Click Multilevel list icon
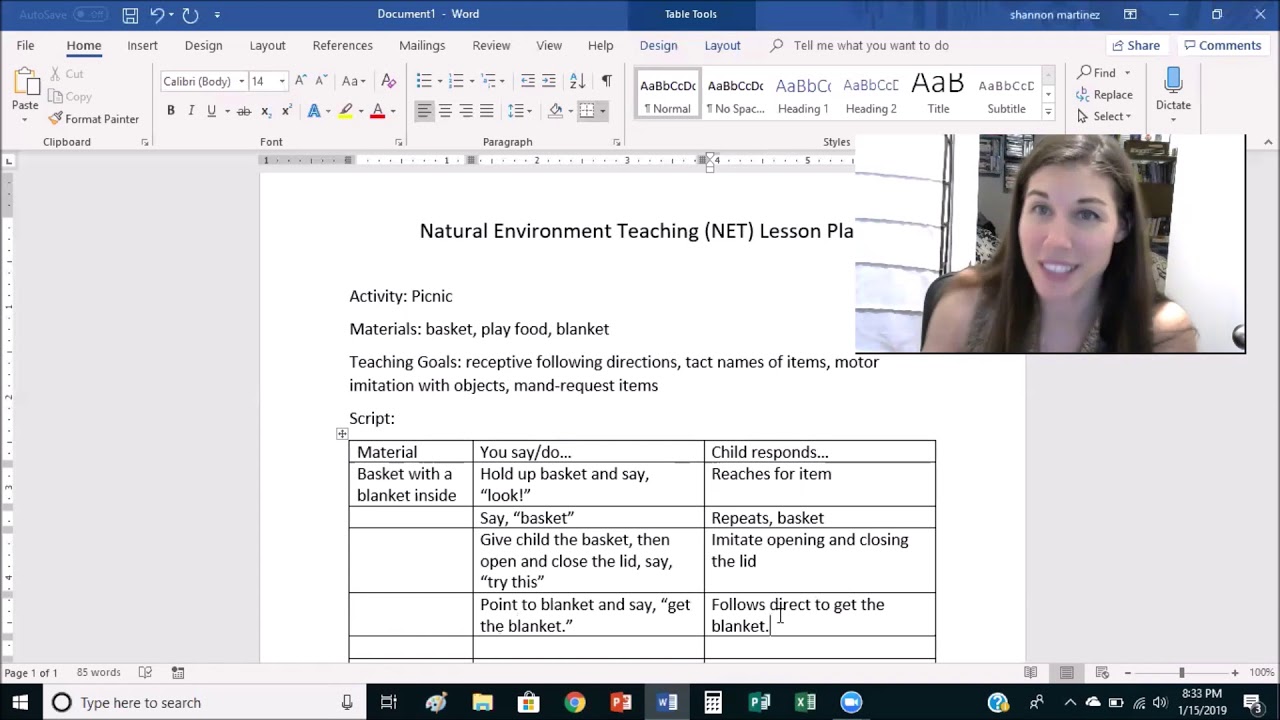The width and height of the screenshot is (1280, 720). 488,81
